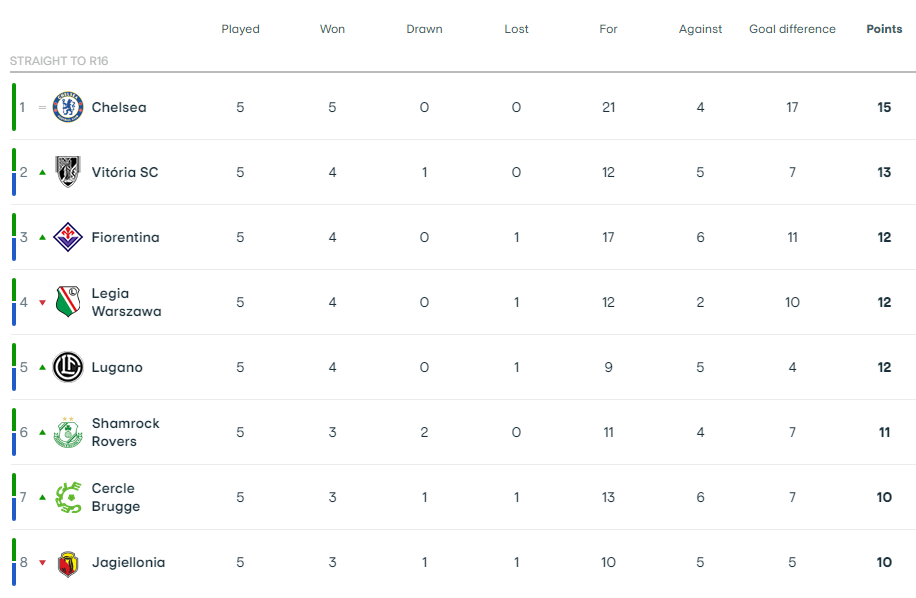Image resolution: width=916 pixels, height=598 pixels.
Task: Select the Played column header
Action: (240, 29)
